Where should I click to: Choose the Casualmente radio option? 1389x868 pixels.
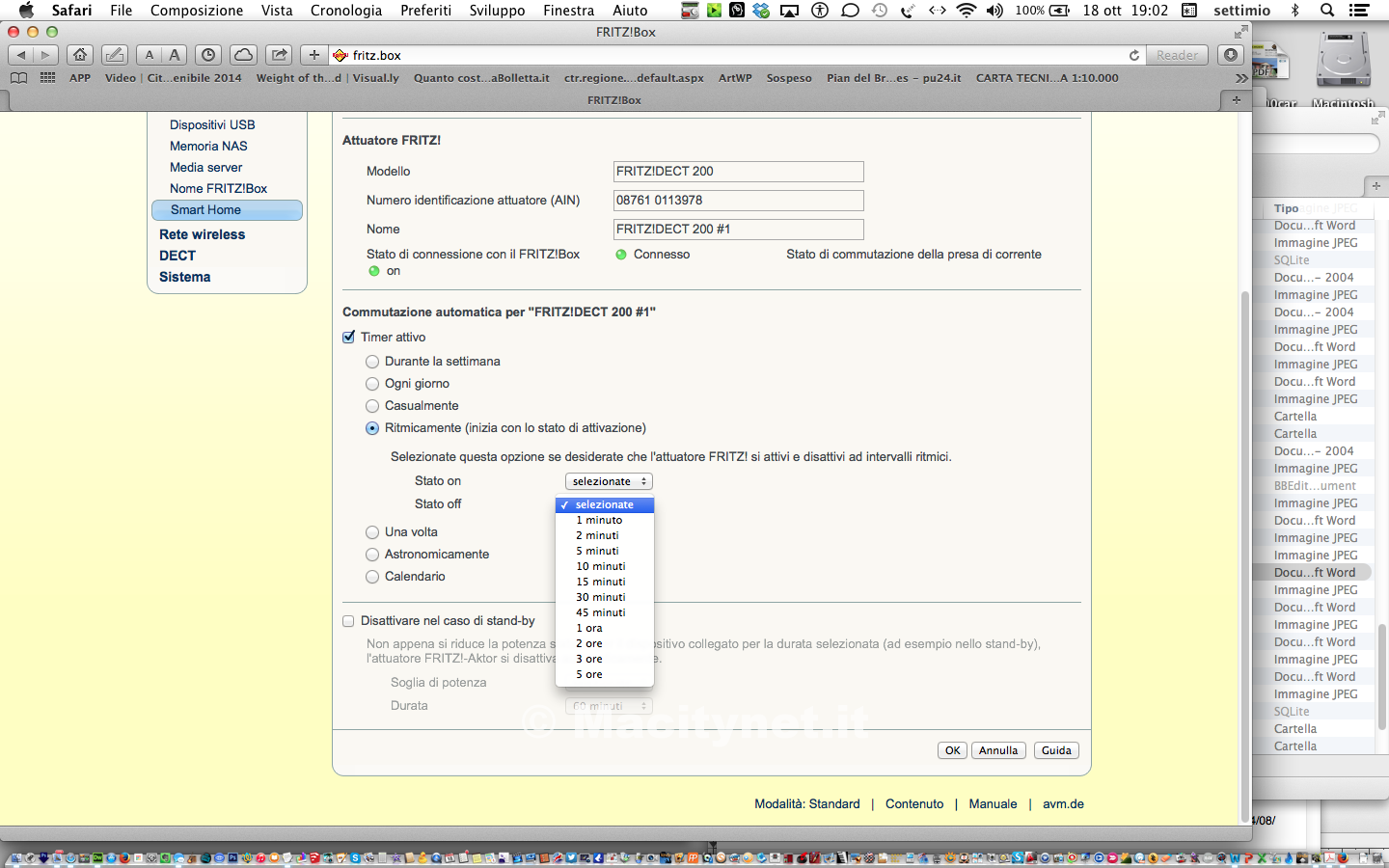point(372,406)
